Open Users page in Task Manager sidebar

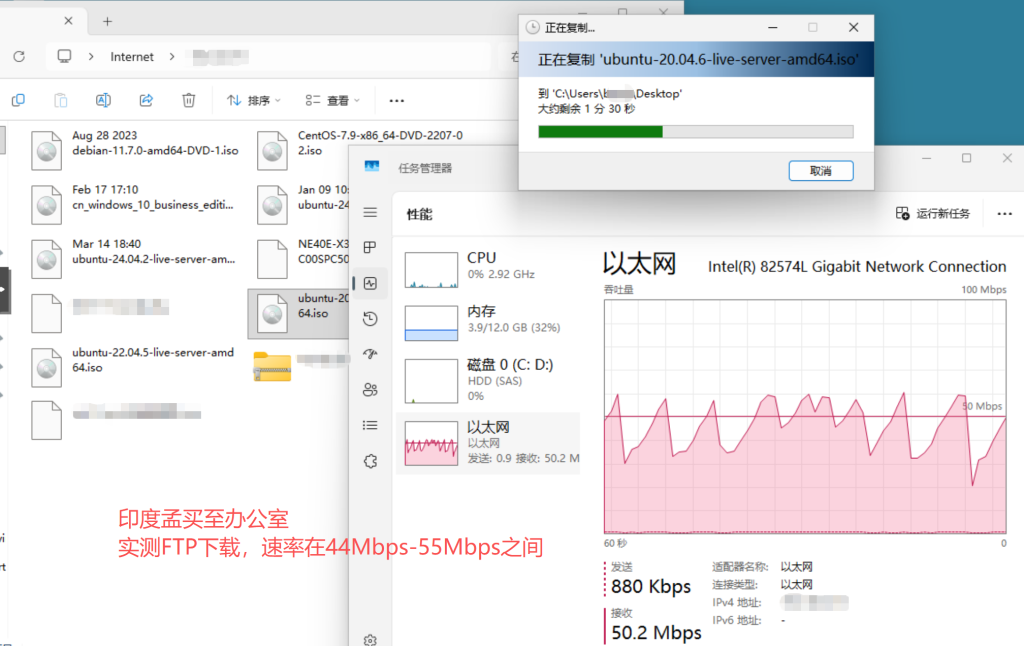(x=370, y=389)
